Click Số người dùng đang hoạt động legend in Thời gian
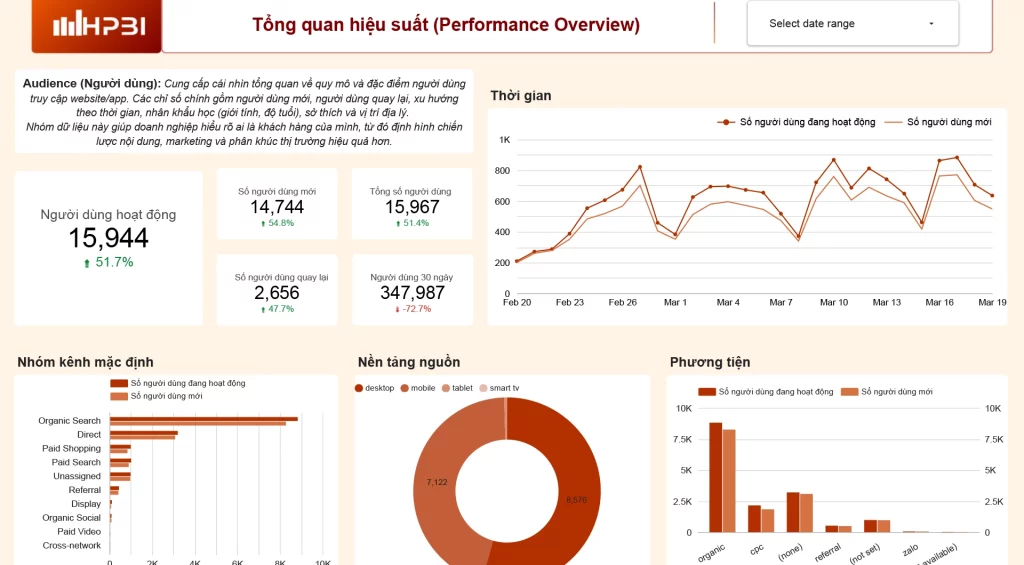Image resolution: width=1024 pixels, height=565 pixels. click(x=724, y=122)
